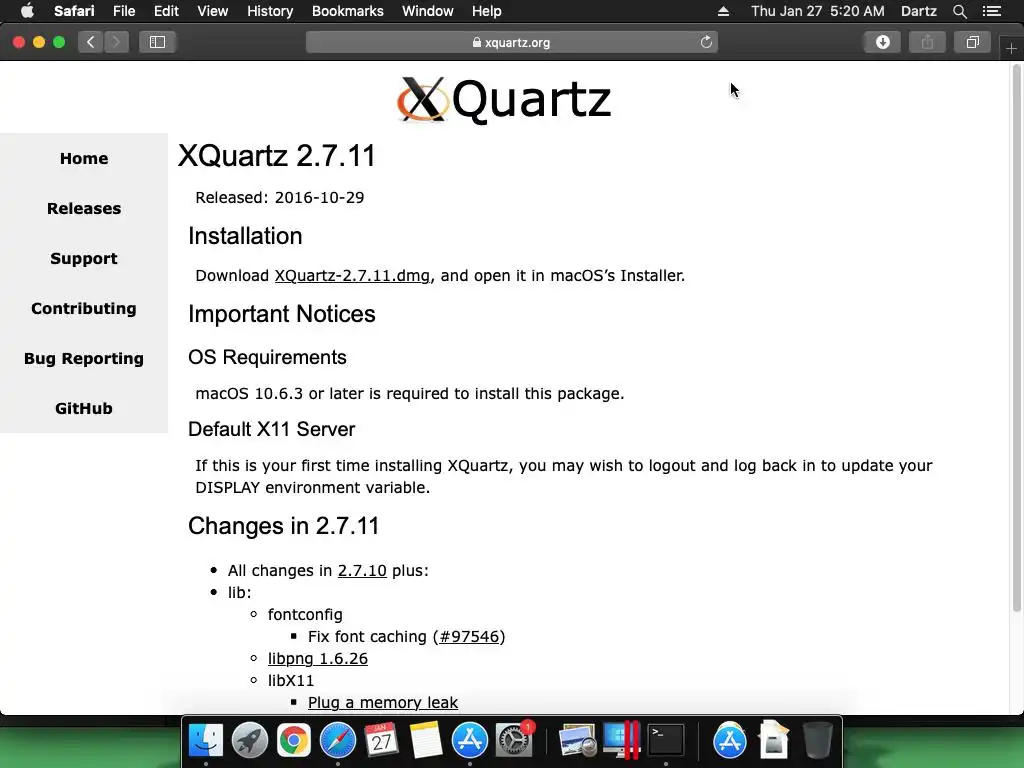This screenshot has height=768, width=1024.
Task: Open the Dartz user menu
Action: coord(918,11)
